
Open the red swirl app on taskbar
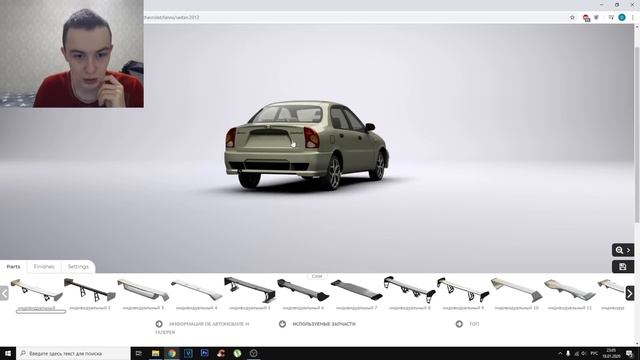coord(221,353)
